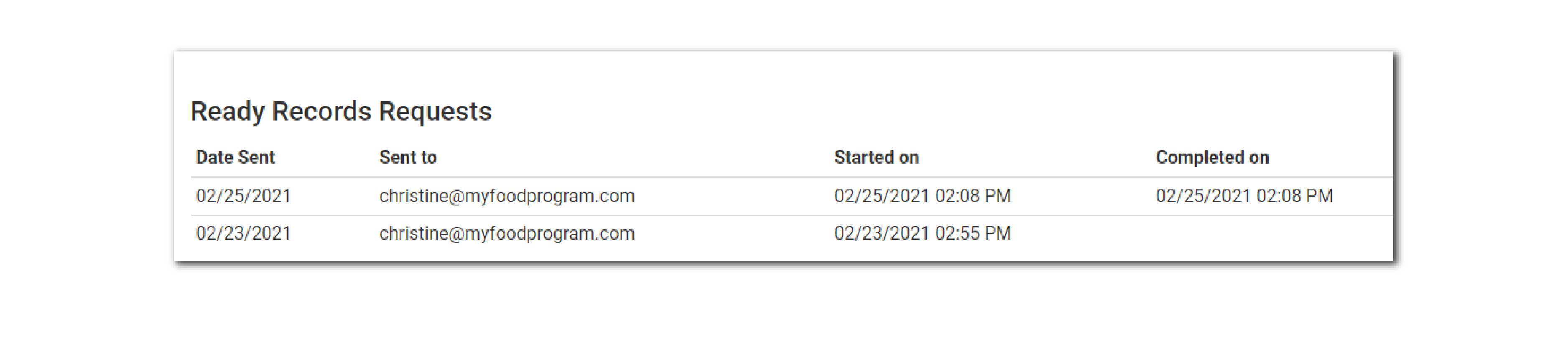The height and width of the screenshot is (349, 1568).
Task: Select the 02/25/2021 Date Sent cell
Action: [243, 196]
